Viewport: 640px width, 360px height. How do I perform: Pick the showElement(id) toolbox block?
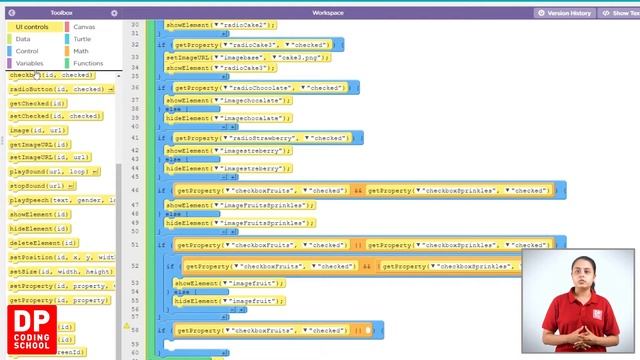(x=40, y=215)
